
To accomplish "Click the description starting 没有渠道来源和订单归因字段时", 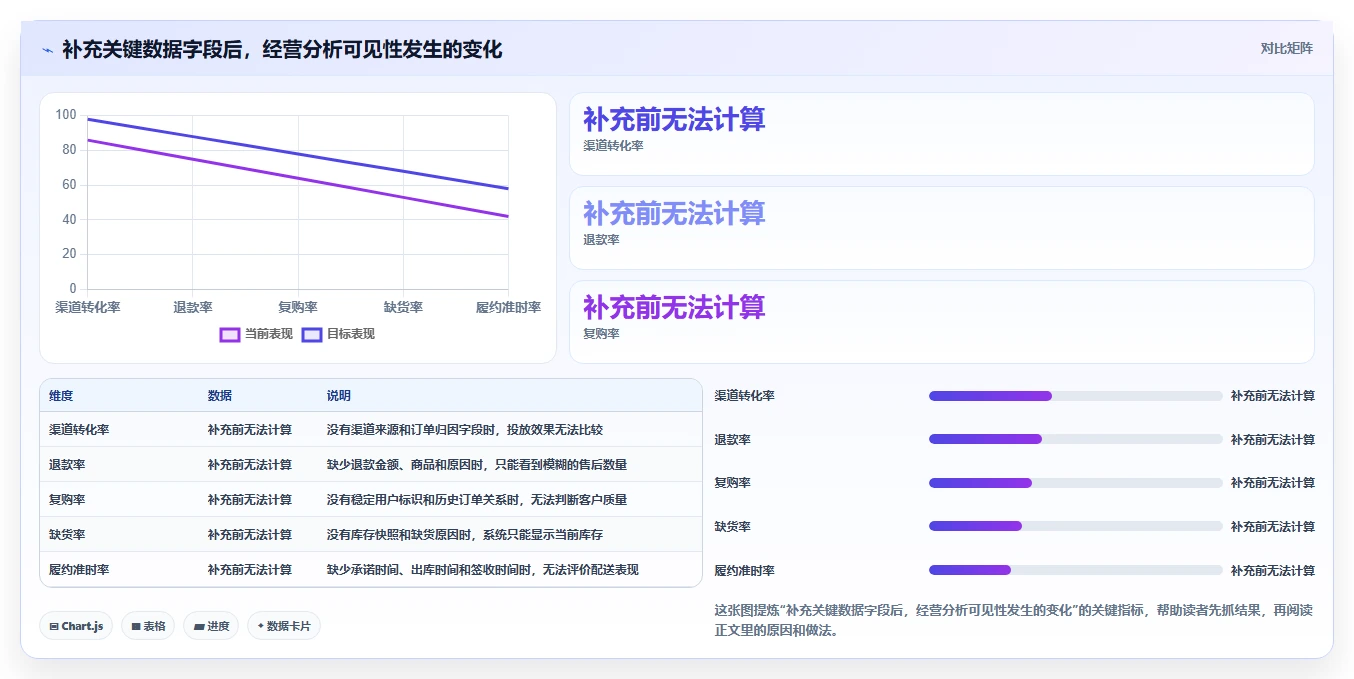I will coord(465,430).
